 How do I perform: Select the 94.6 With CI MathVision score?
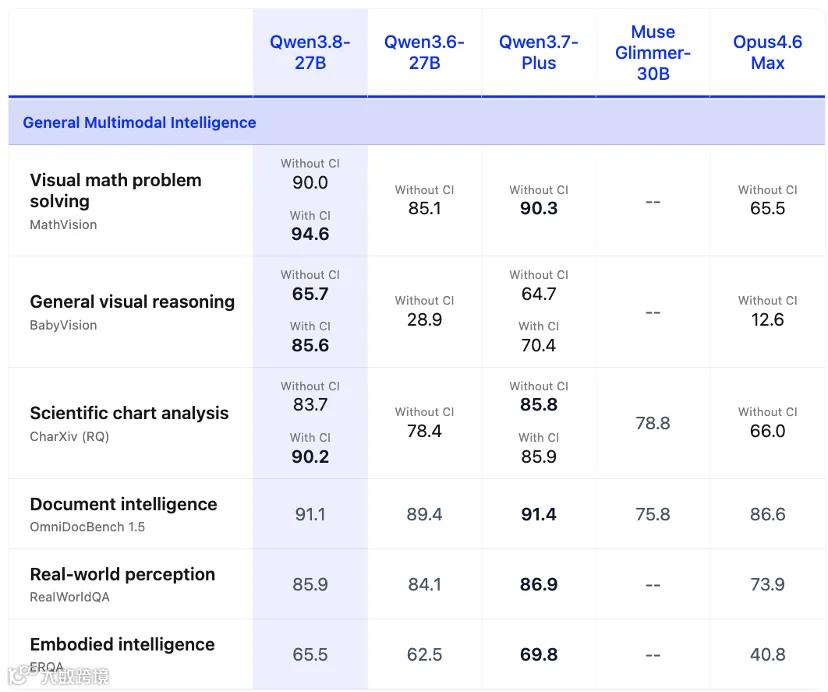point(310,234)
